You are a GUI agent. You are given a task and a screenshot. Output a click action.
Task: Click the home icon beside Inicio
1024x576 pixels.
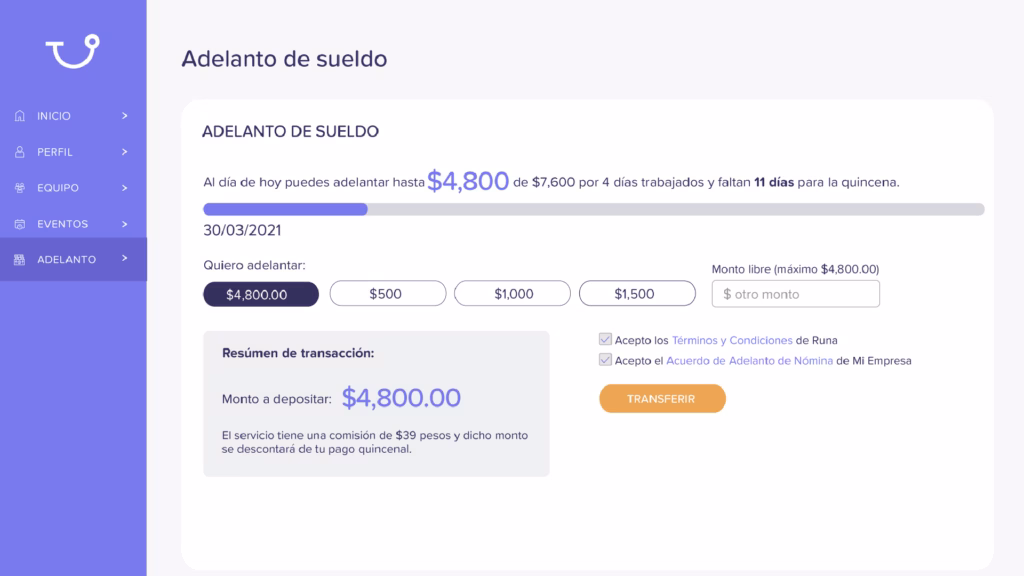point(20,116)
